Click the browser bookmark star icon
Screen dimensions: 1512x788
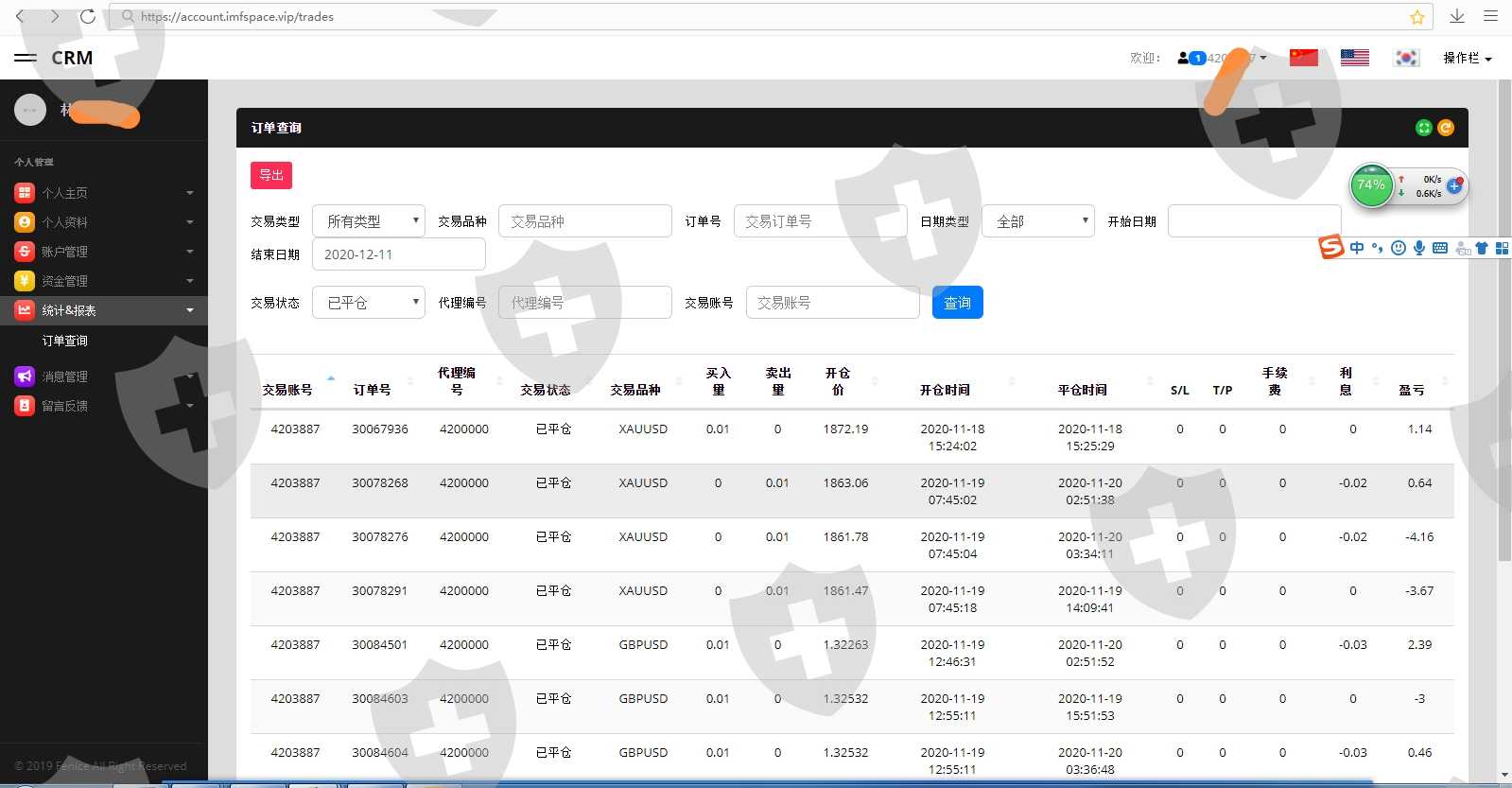coord(1416,17)
